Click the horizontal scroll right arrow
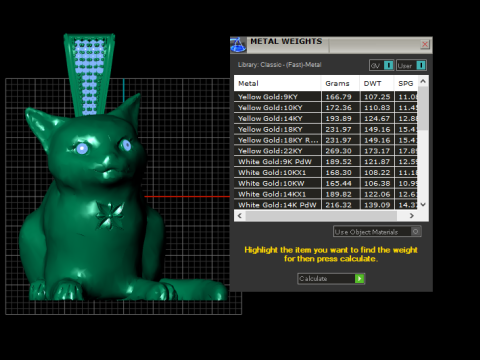Viewport: 480px width, 360px height. click(x=412, y=216)
